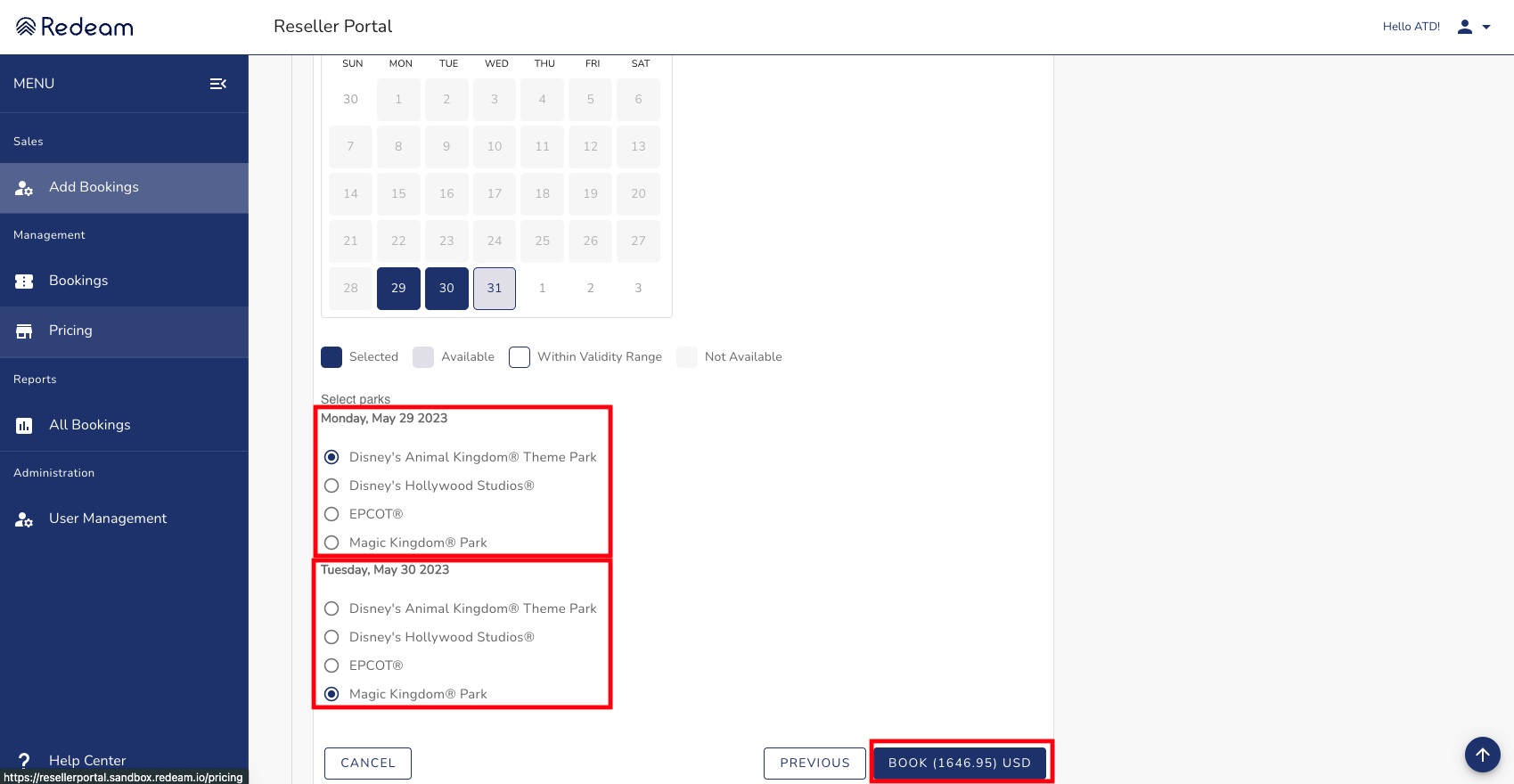Open the Bookings menu item
This screenshot has height=784, width=1514.
[78, 281]
